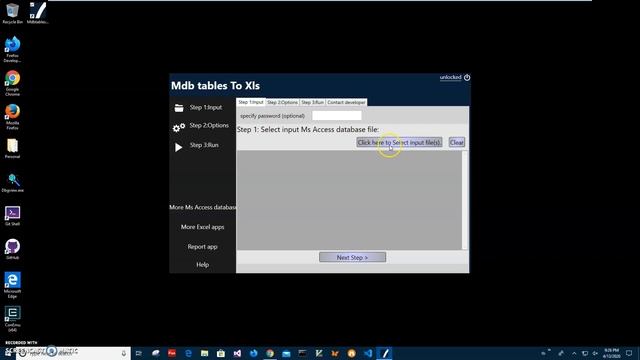
Task: Open Visual Studio from the taskbar
Action: [x=237, y=353]
